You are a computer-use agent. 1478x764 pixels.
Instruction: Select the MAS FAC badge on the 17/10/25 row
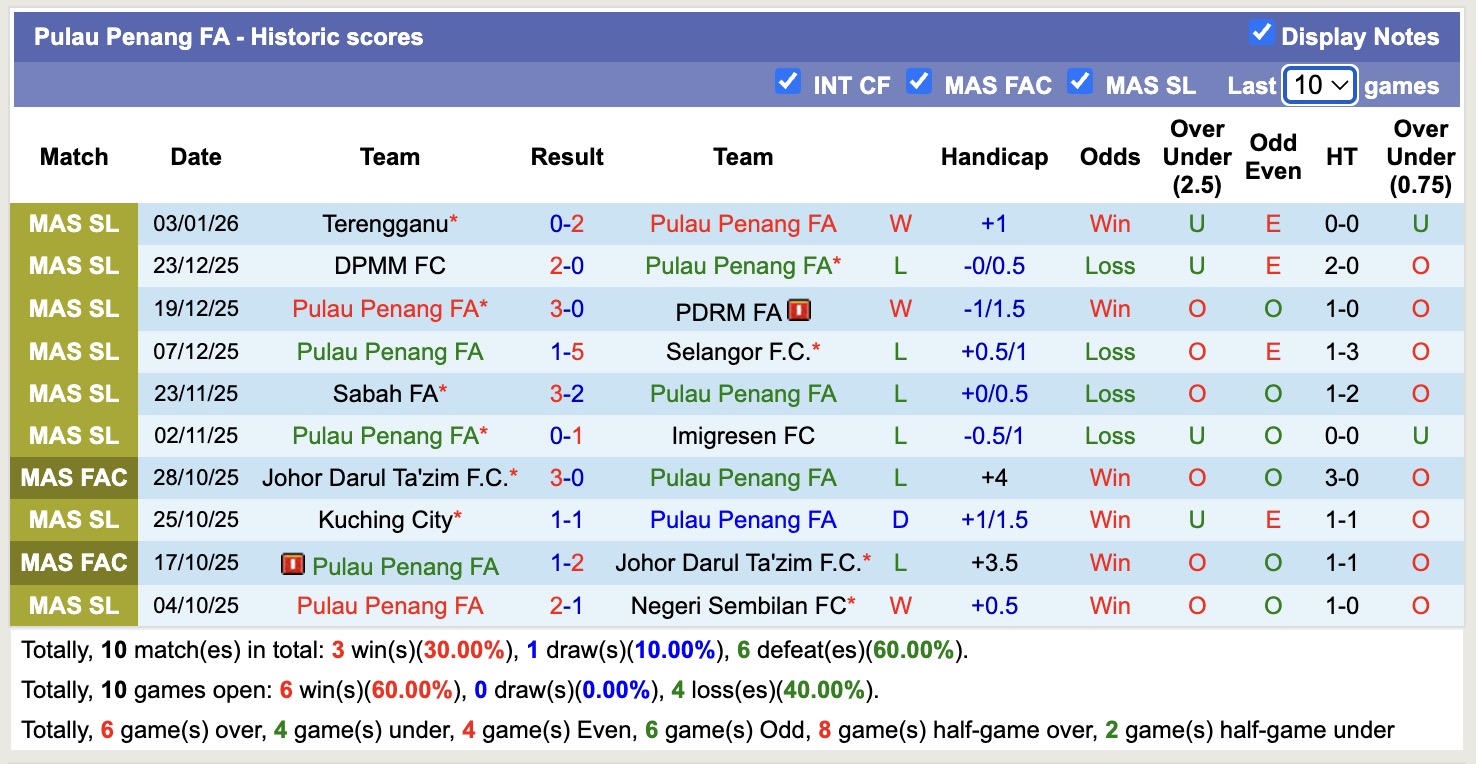click(x=73, y=562)
